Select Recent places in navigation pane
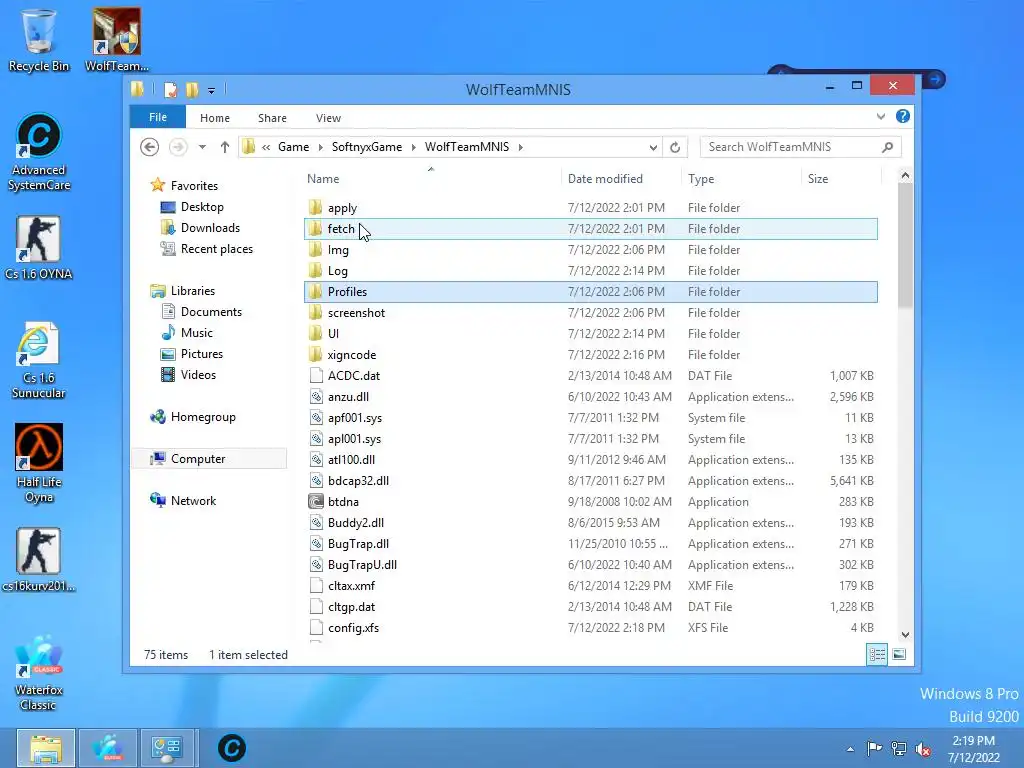This screenshot has width=1024, height=768. click(x=216, y=249)
